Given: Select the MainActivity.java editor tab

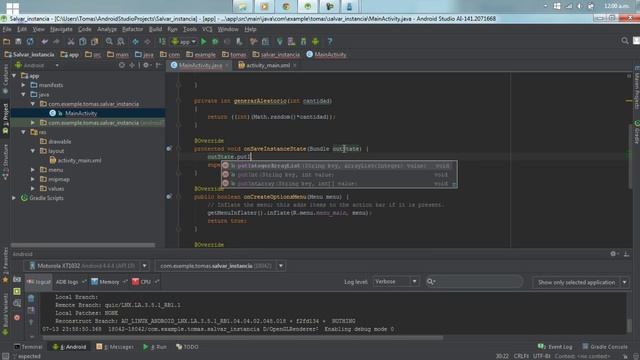Looking at the screenshot, I should (199, 65).
